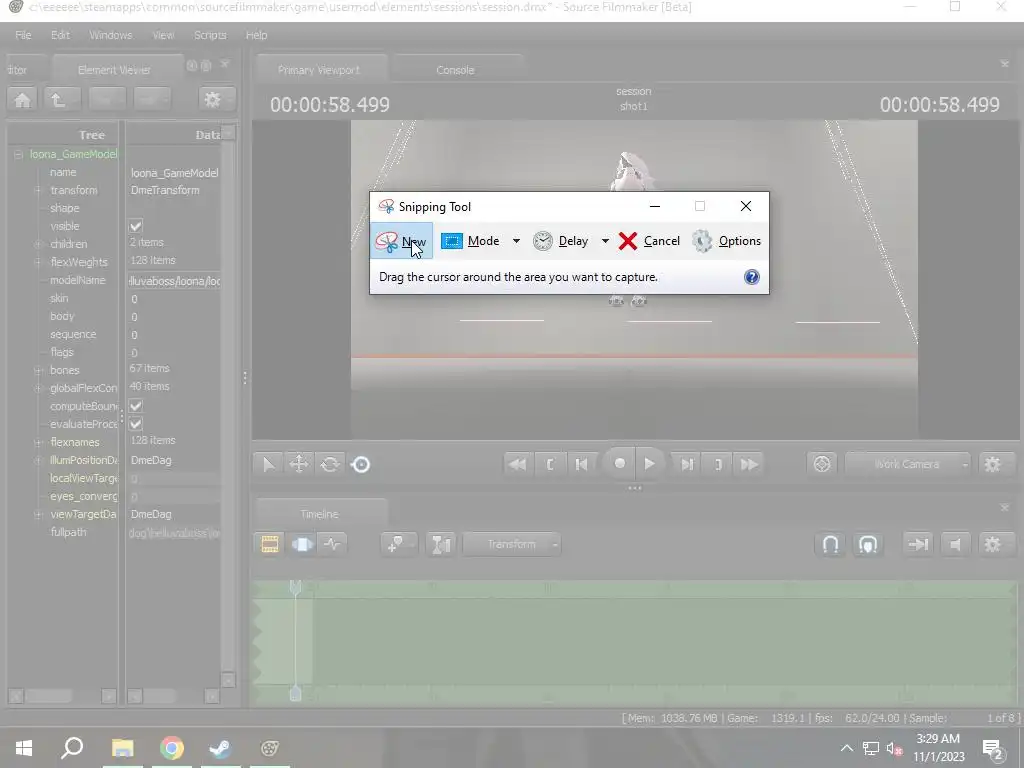This screenshot has height=768, width=1024.
Task: Click the Element Viewer home icon
Action: (x=22, y=100)
